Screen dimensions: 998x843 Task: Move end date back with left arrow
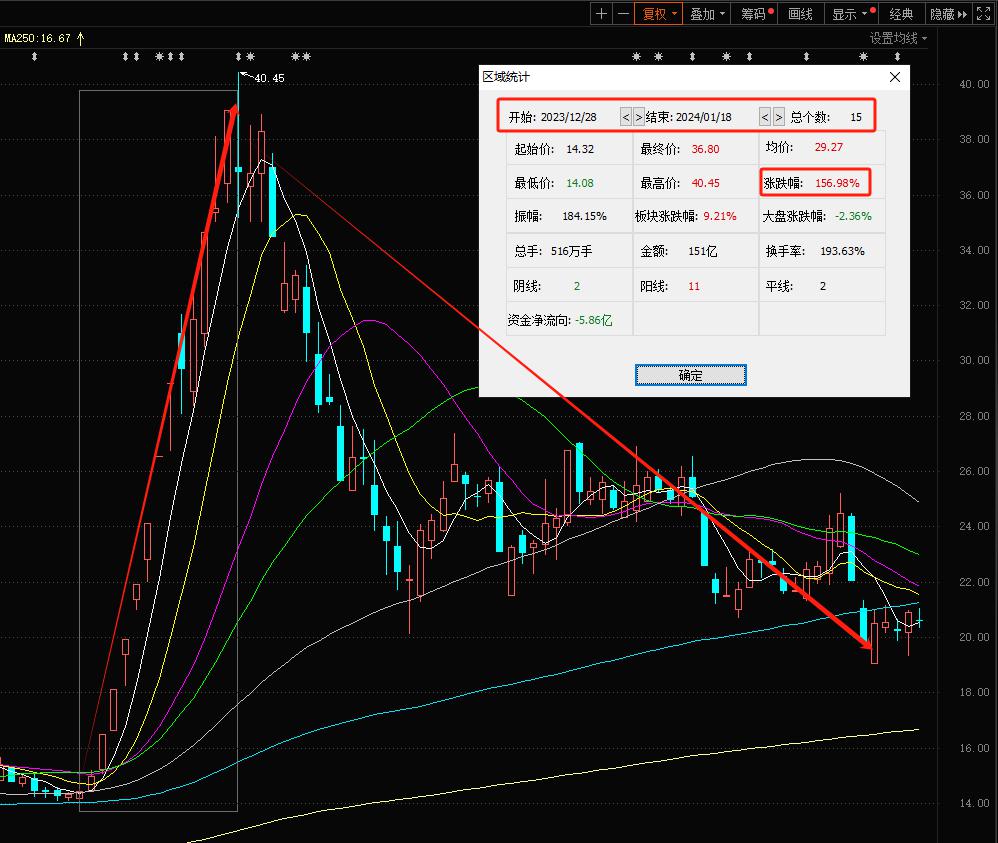coord(765,117)
